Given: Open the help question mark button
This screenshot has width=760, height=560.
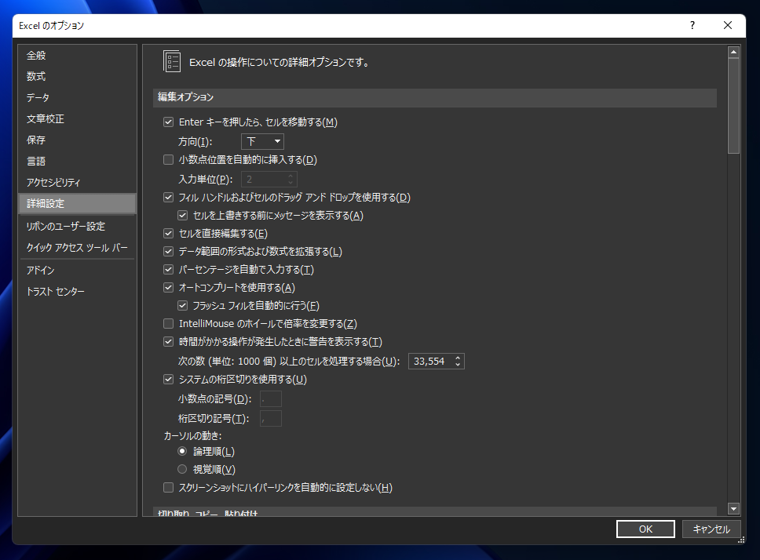Looking at the screenshot, I should pos(692,25).
